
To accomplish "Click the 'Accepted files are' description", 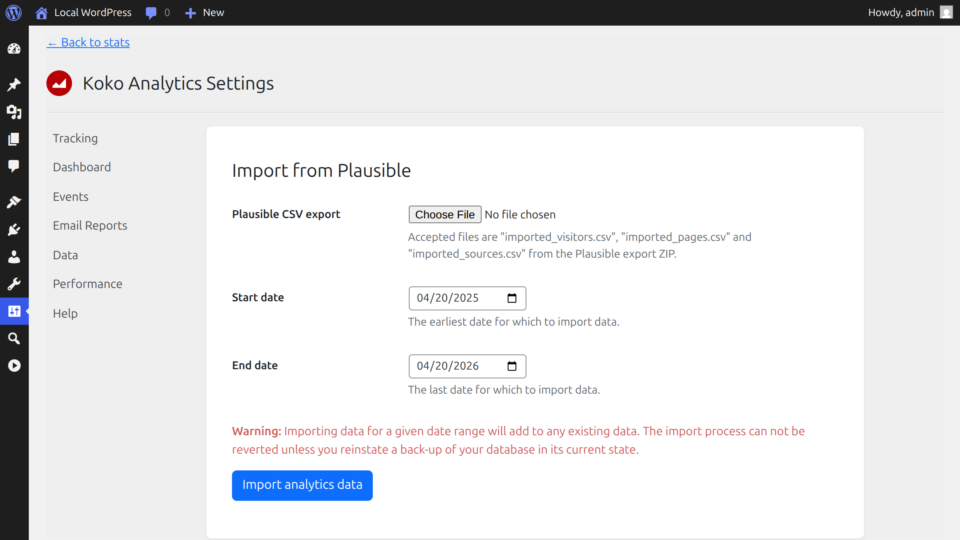I will point(580,246).
